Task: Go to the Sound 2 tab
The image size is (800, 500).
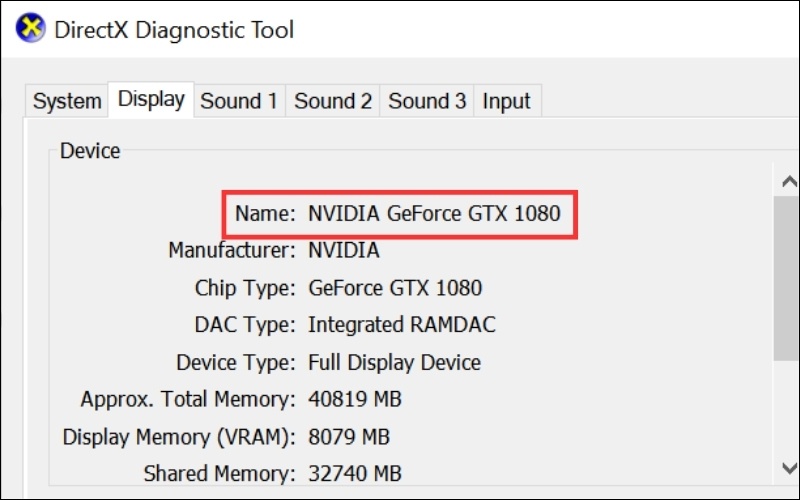Action: tap(332, 102)
